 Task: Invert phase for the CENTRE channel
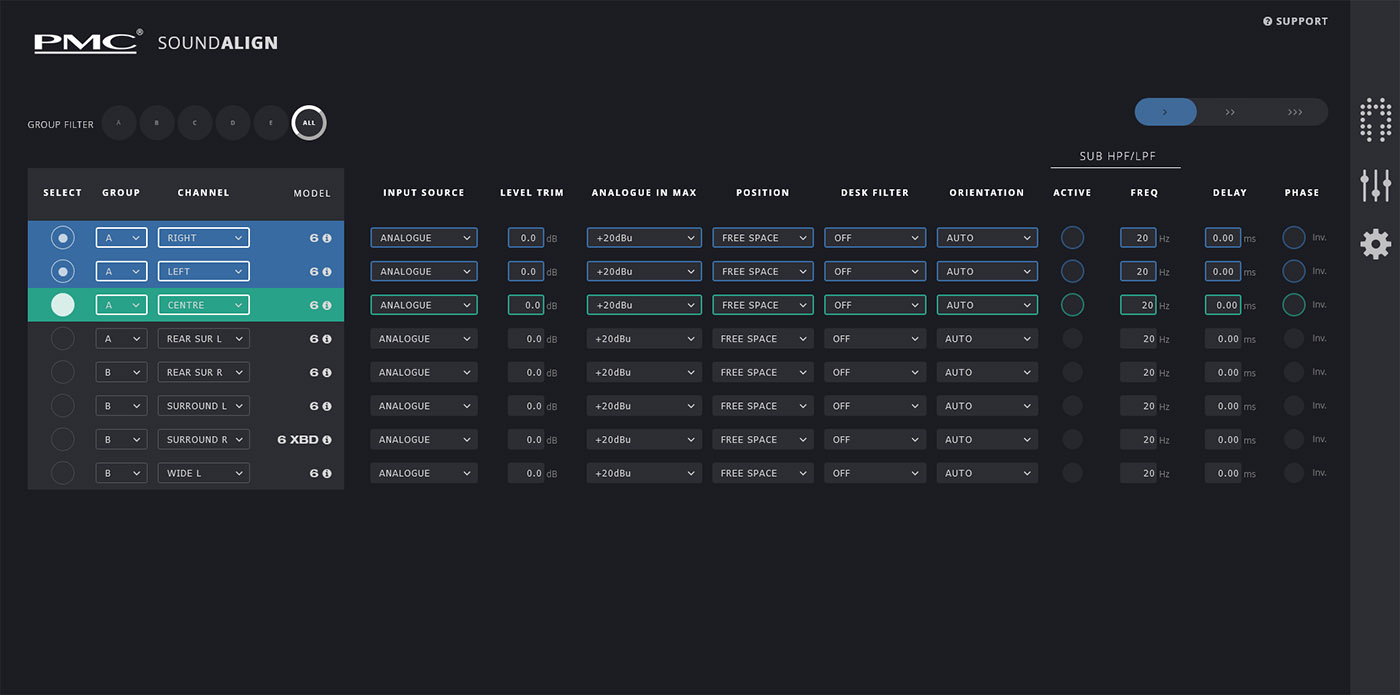click(x=1294, y=305)
